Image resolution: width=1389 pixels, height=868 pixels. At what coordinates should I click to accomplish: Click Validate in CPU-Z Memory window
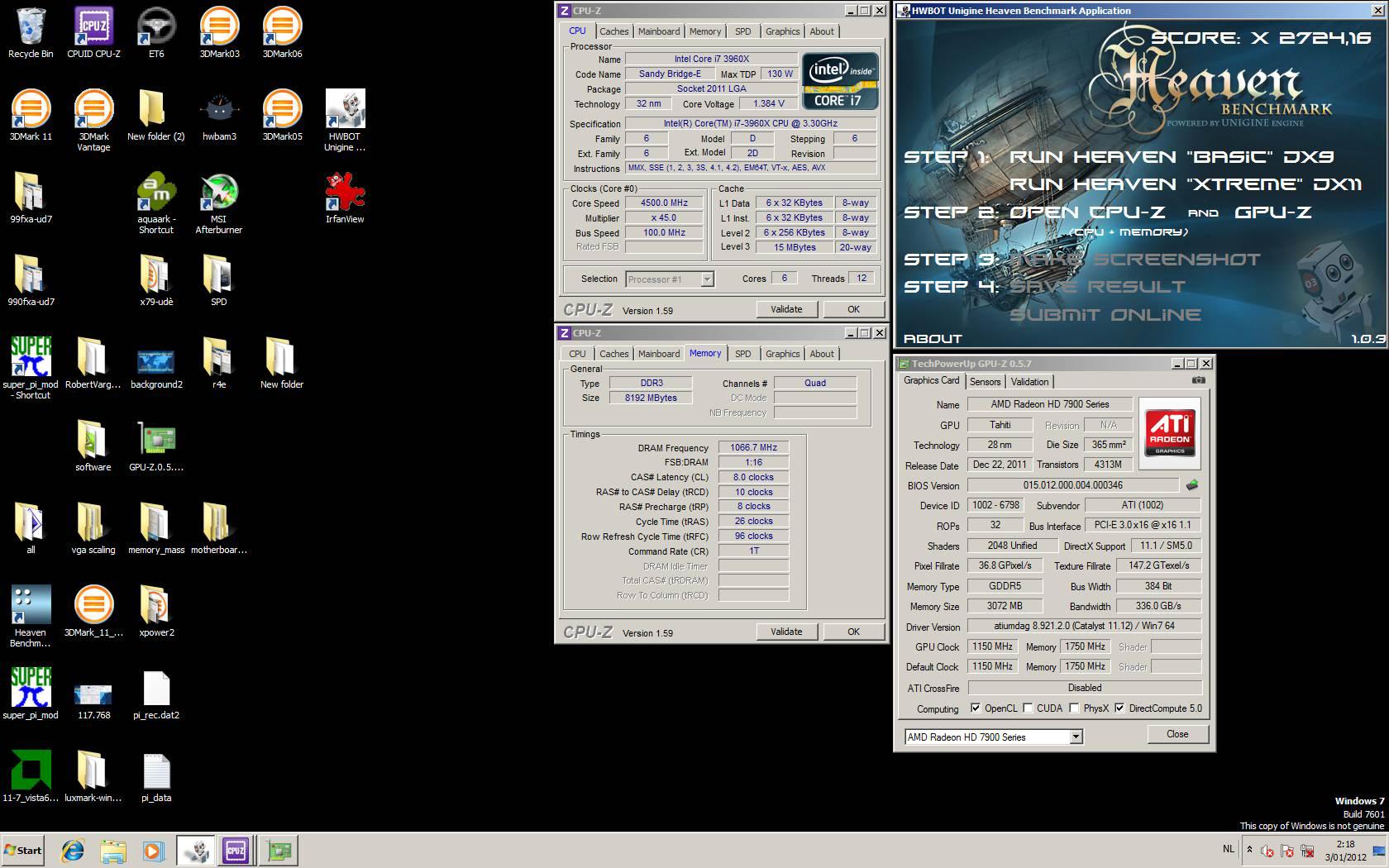tap(786, 632)
